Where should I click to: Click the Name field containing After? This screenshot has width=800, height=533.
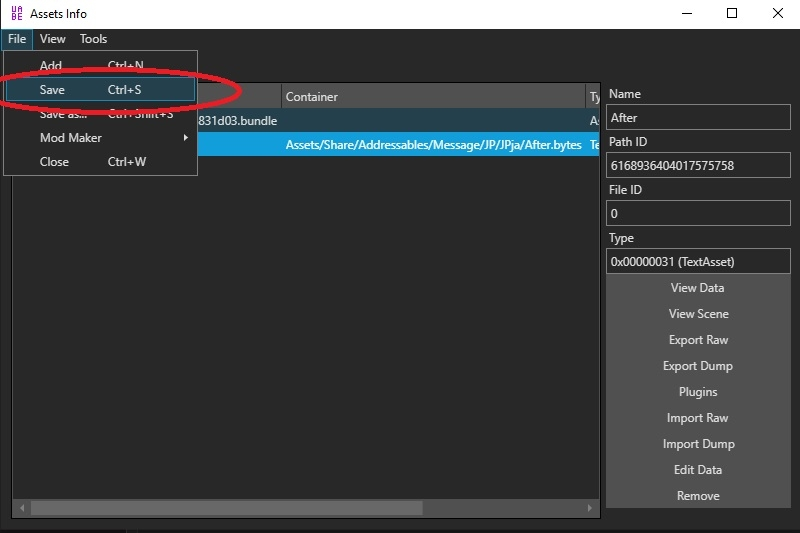tap(698, 118)
